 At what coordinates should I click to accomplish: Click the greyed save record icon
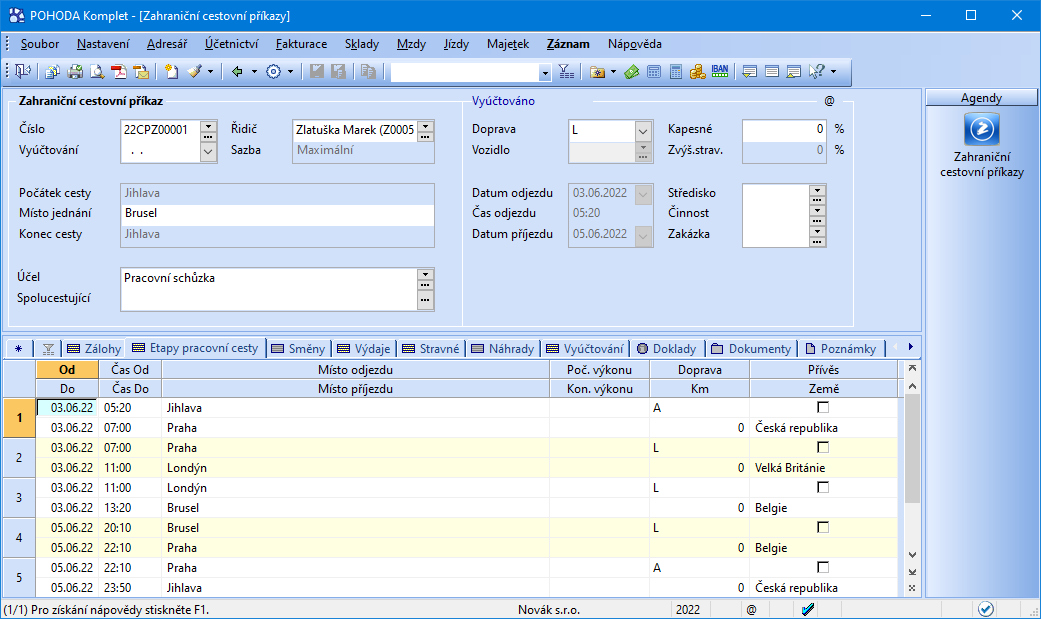(x=317, y=72)
